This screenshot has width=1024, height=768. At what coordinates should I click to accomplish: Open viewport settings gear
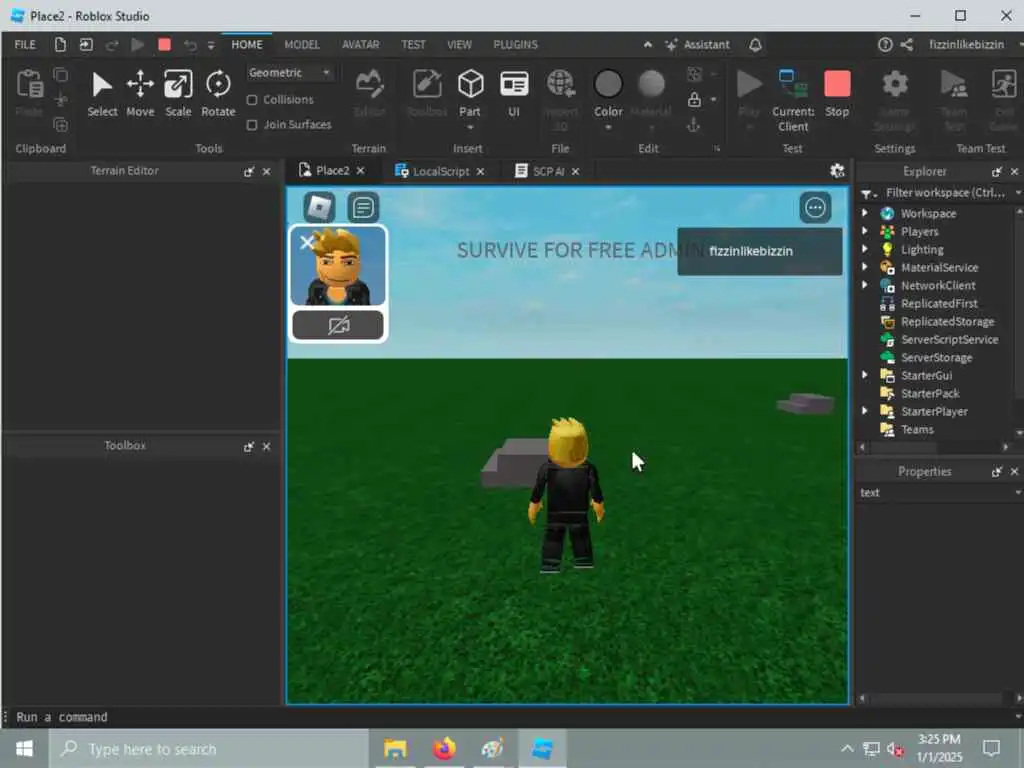coord(837,171)
